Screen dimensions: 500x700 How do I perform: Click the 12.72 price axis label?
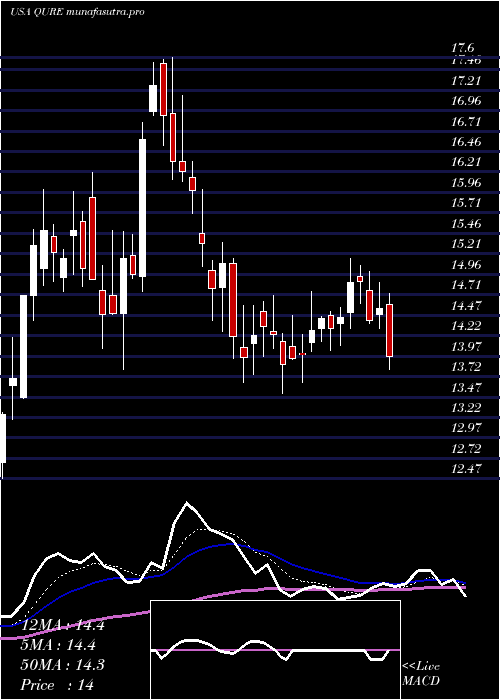pyautogui.click(x=466, y=448)
